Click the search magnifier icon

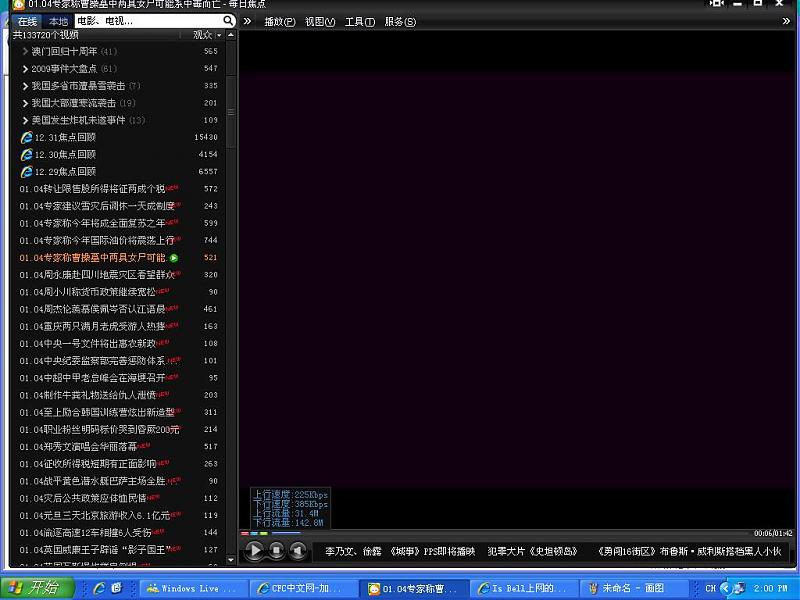click(x=228, y=21)
